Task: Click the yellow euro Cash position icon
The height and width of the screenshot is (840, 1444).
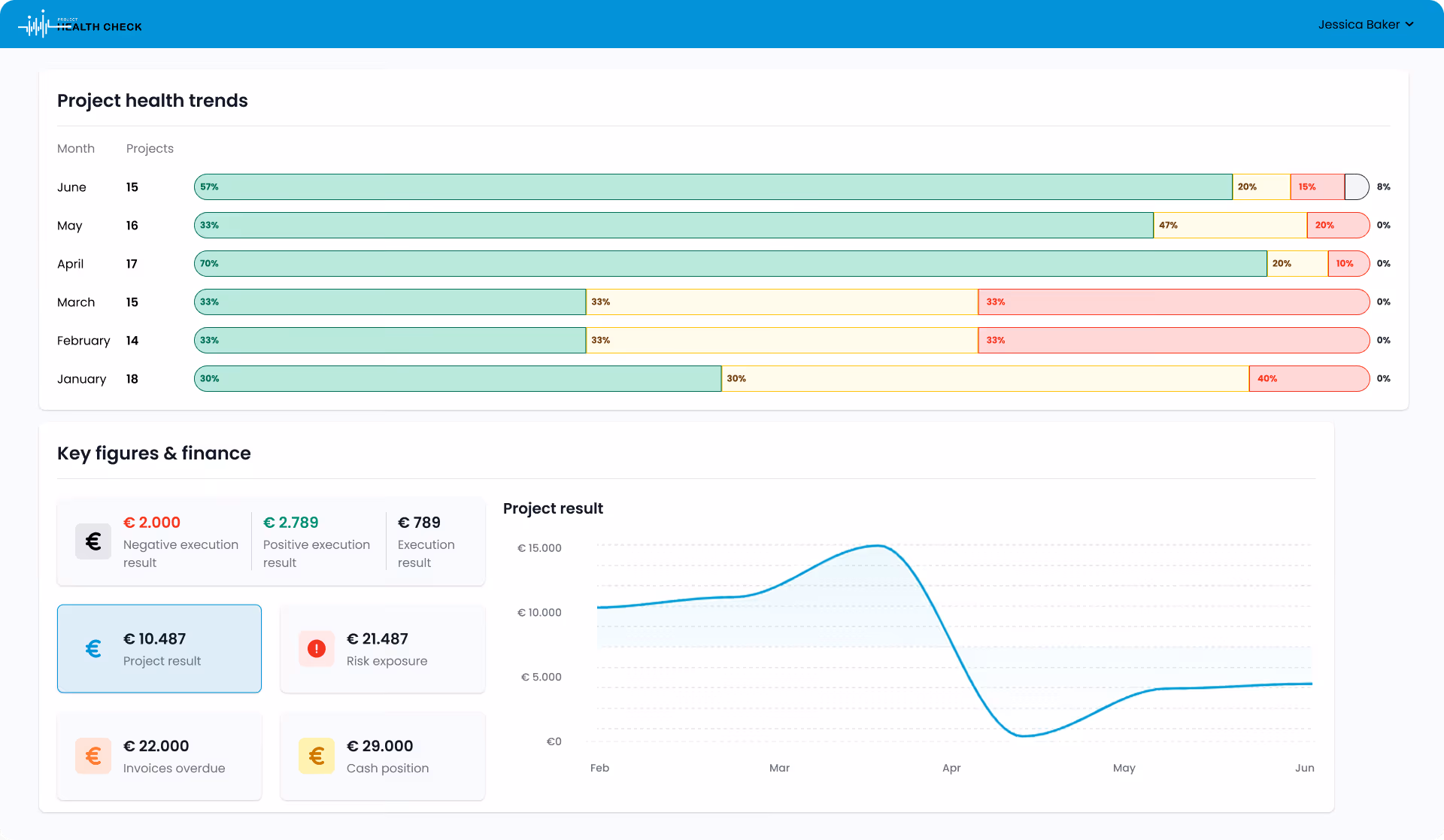Action: click(317, 756)
